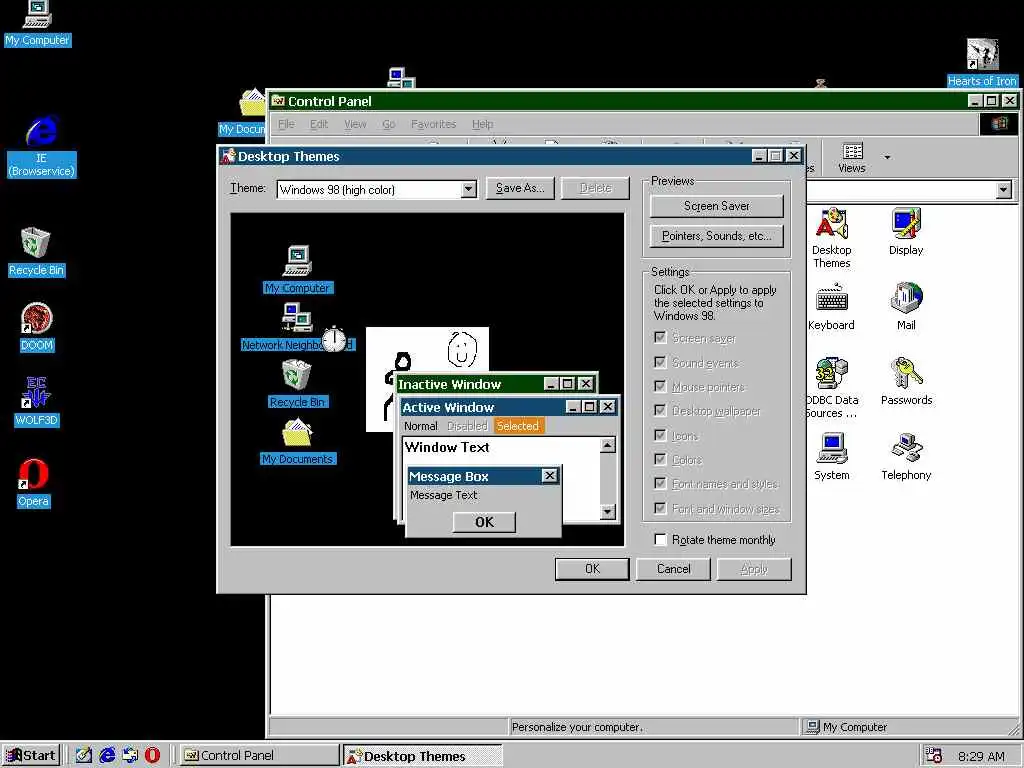Open Pointers, Sounds, etc... preview
The image size is (1024, 768).
point(716,236)
